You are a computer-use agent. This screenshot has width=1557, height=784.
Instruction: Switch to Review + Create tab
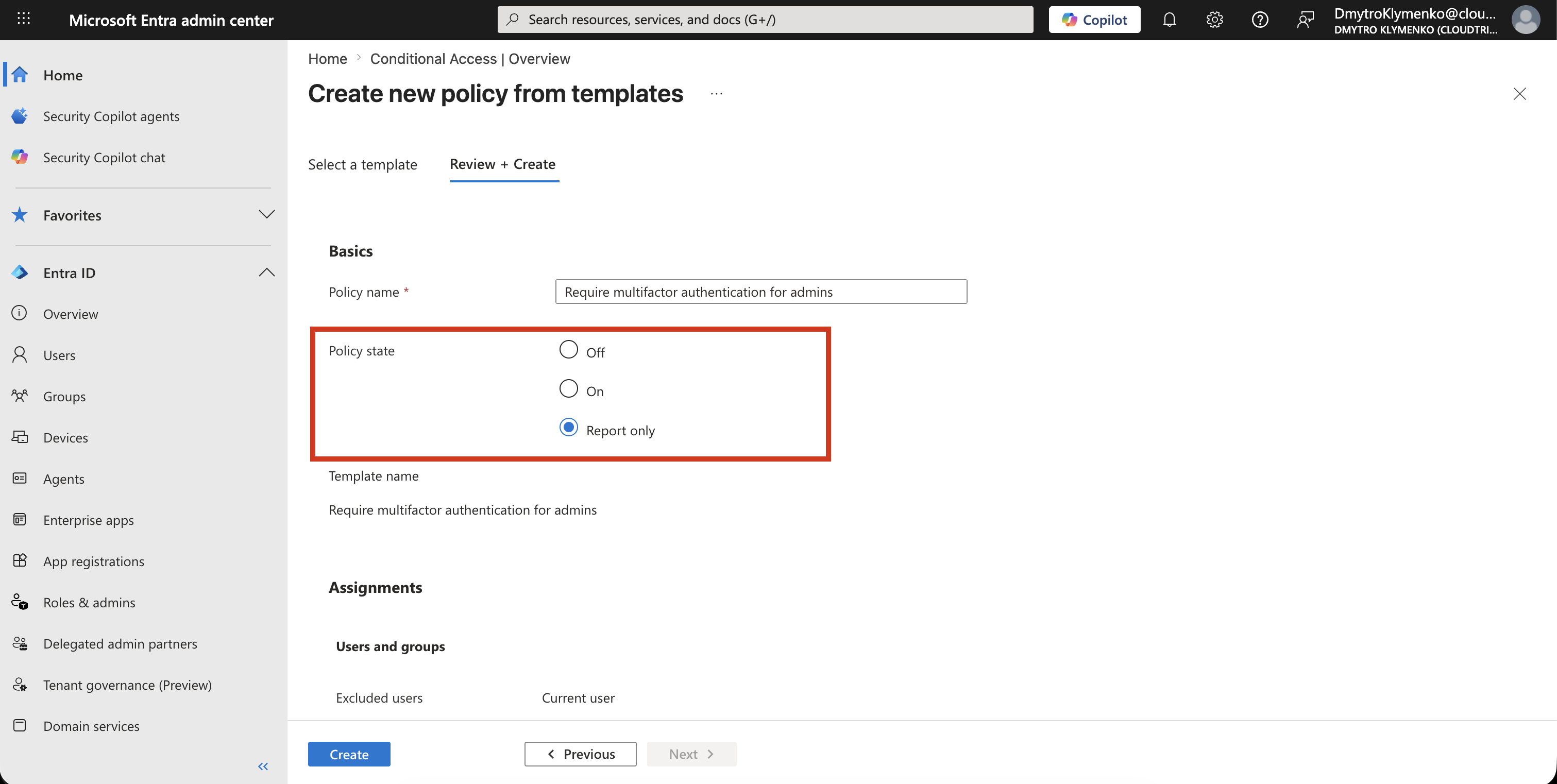(503, 164)
